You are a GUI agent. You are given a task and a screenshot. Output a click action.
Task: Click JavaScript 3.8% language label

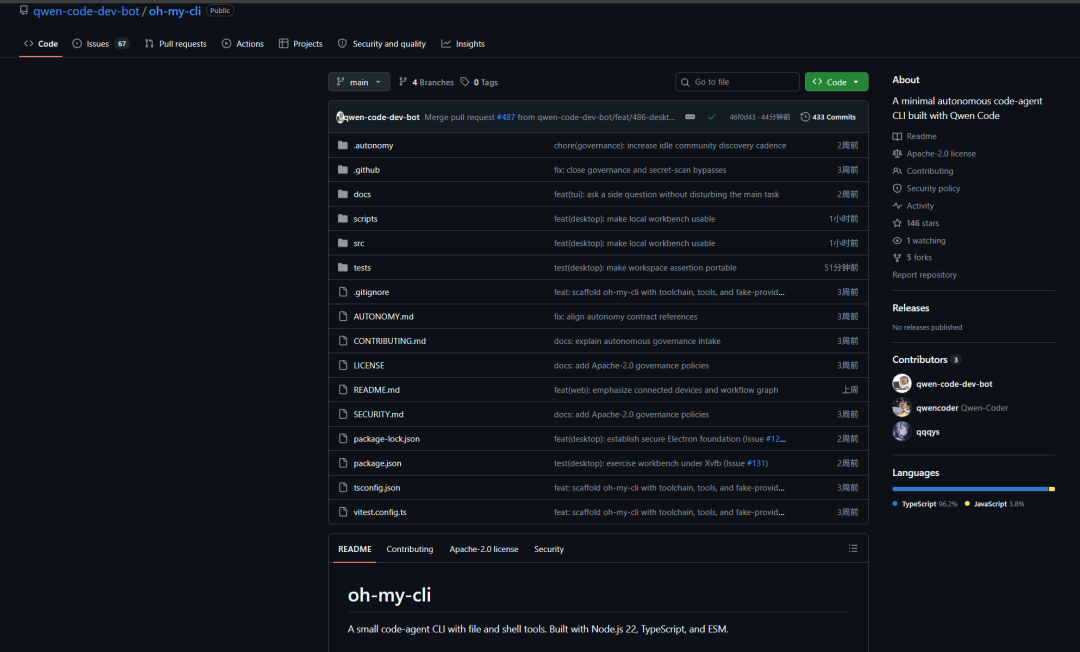[x=994, y=504]
